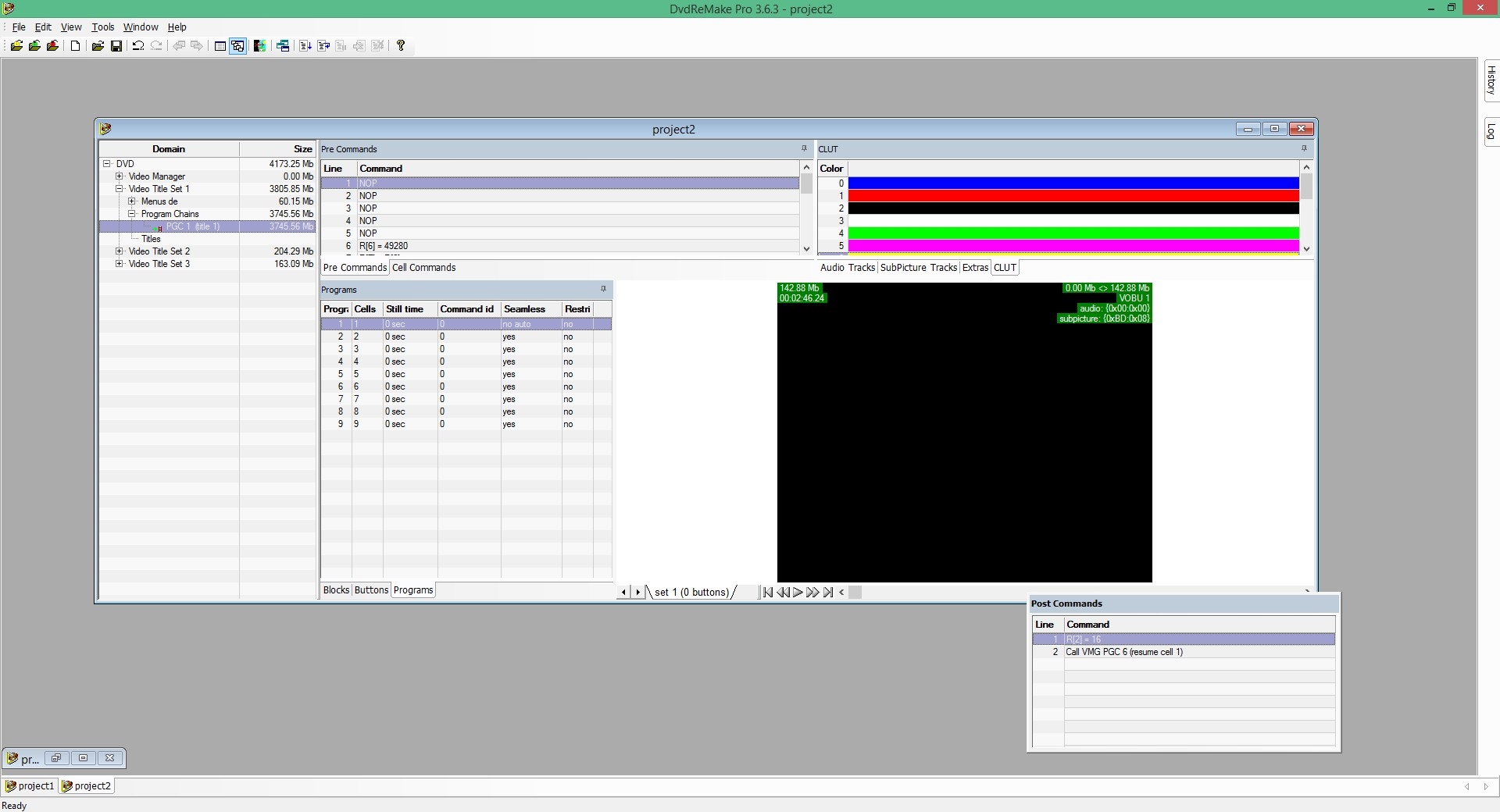1500x812 pixels.
Task: Select CLUT color 1 red swatch
Action: pyautogui.click(x=1073, y=196)
